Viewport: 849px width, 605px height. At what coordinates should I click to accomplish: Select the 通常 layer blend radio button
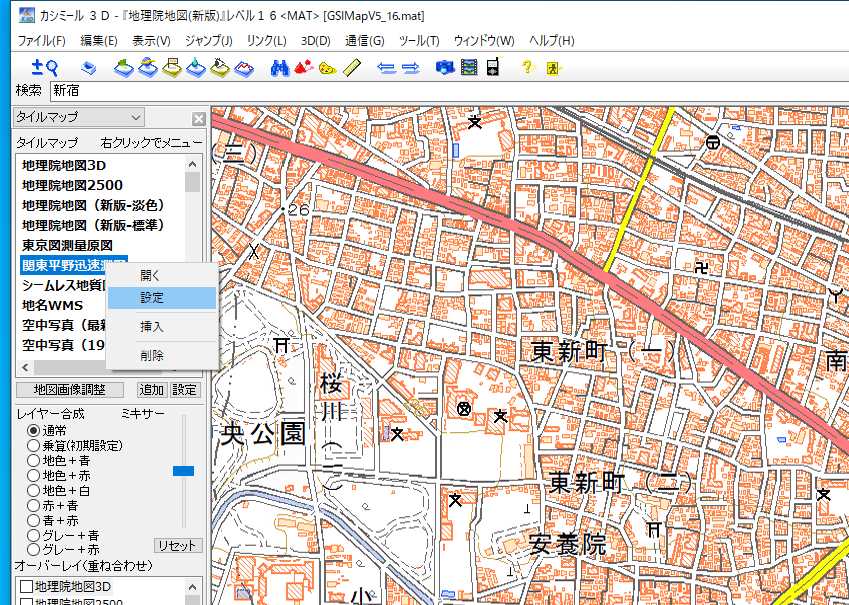coord(34,431)
